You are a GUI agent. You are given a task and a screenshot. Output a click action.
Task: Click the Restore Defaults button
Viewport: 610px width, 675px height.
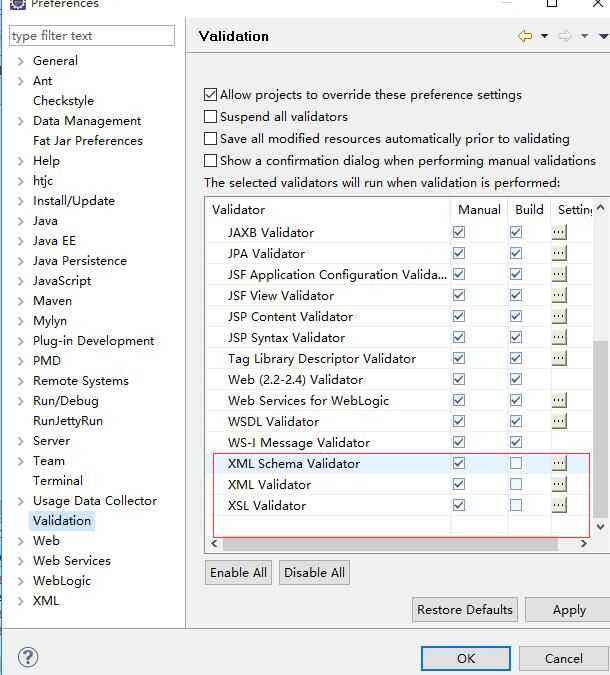pos(465,610)
